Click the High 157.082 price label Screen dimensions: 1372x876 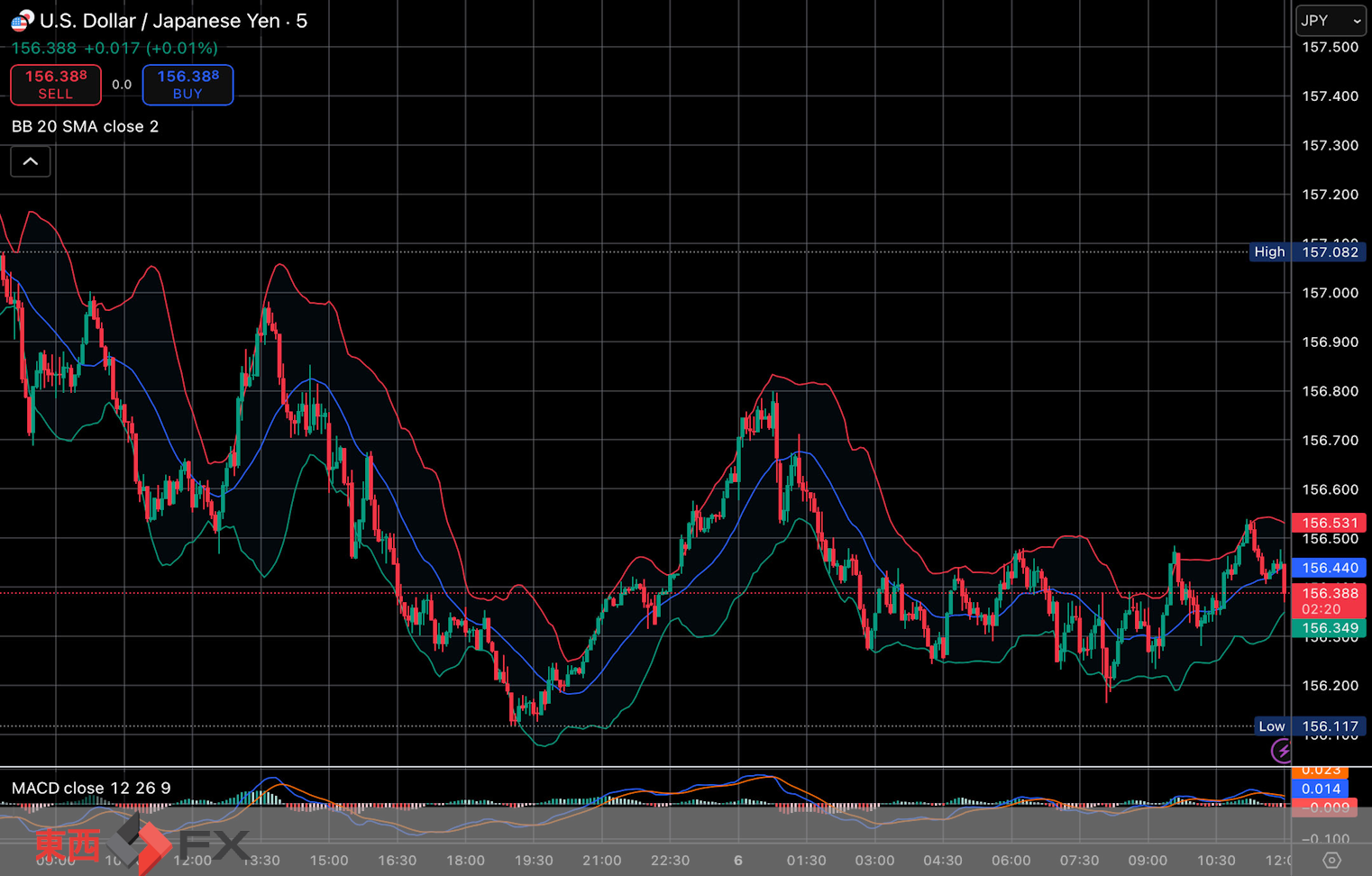(1307, 251)
